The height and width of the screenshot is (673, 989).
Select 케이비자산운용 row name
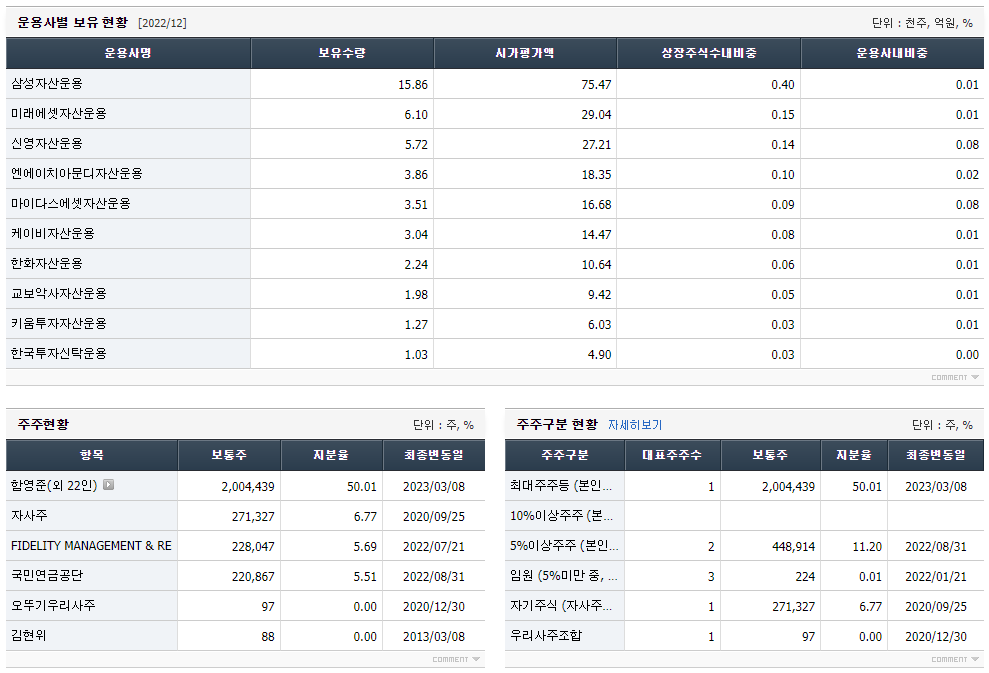coord(52,233)
